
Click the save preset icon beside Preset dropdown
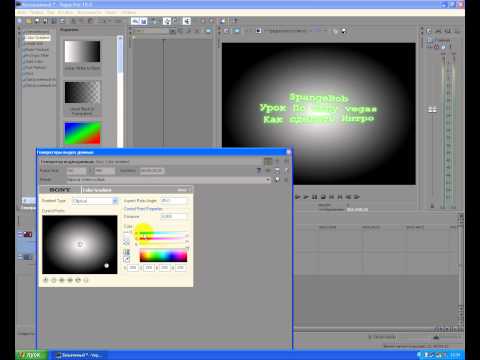click(277, 180)
